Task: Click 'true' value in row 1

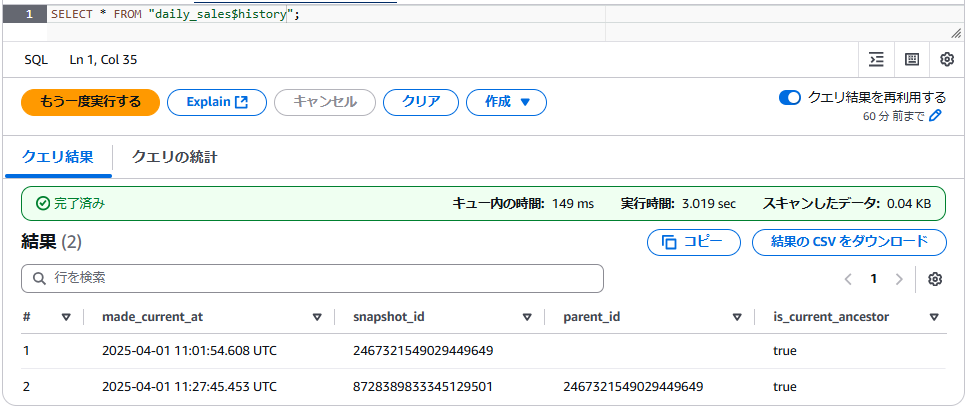Action: 785,351
